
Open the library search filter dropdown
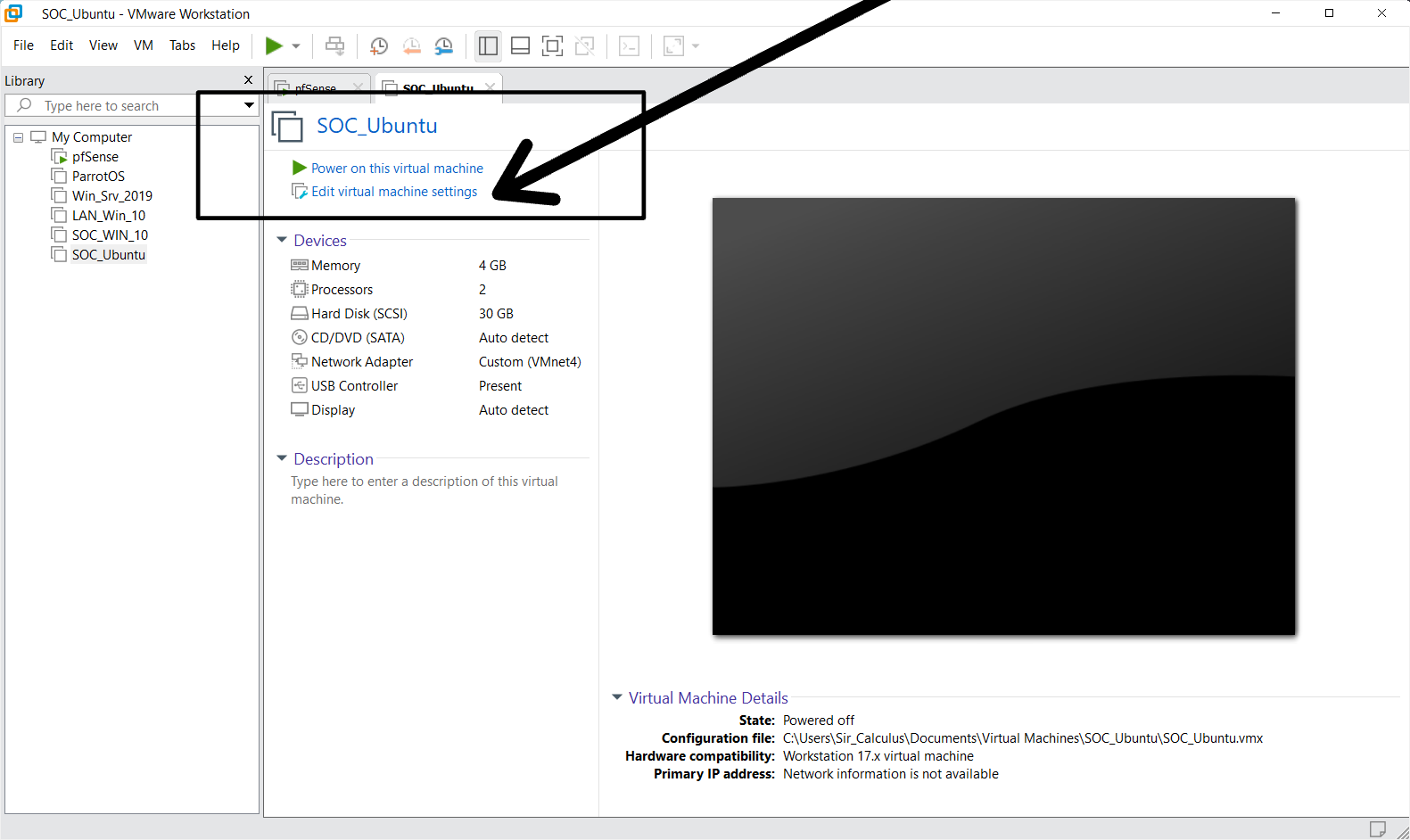249,105
